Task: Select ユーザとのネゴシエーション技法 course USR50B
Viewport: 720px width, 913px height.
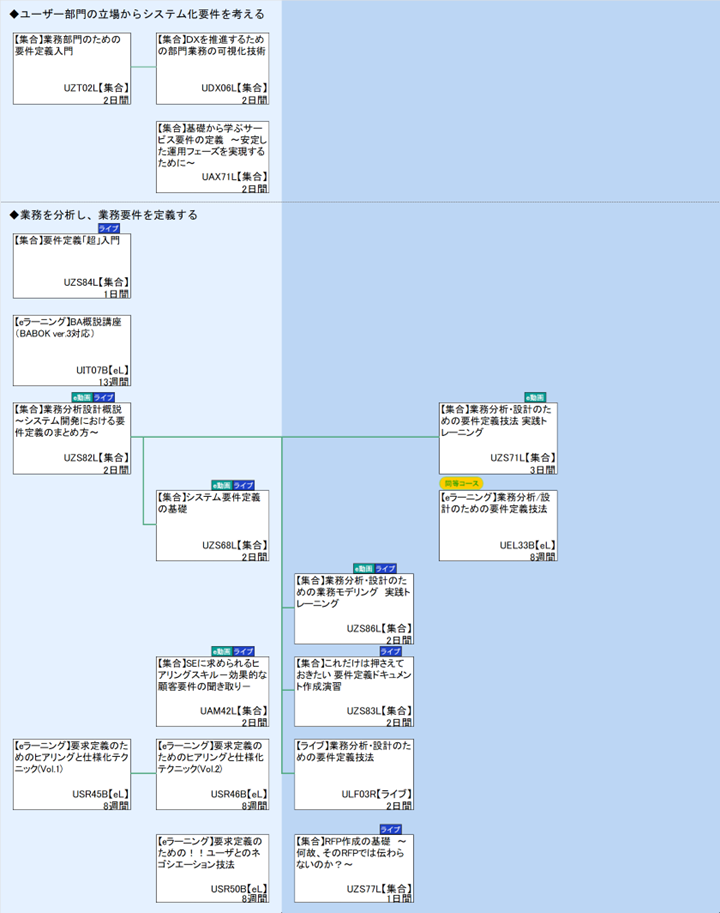Action: click(212, 869)
